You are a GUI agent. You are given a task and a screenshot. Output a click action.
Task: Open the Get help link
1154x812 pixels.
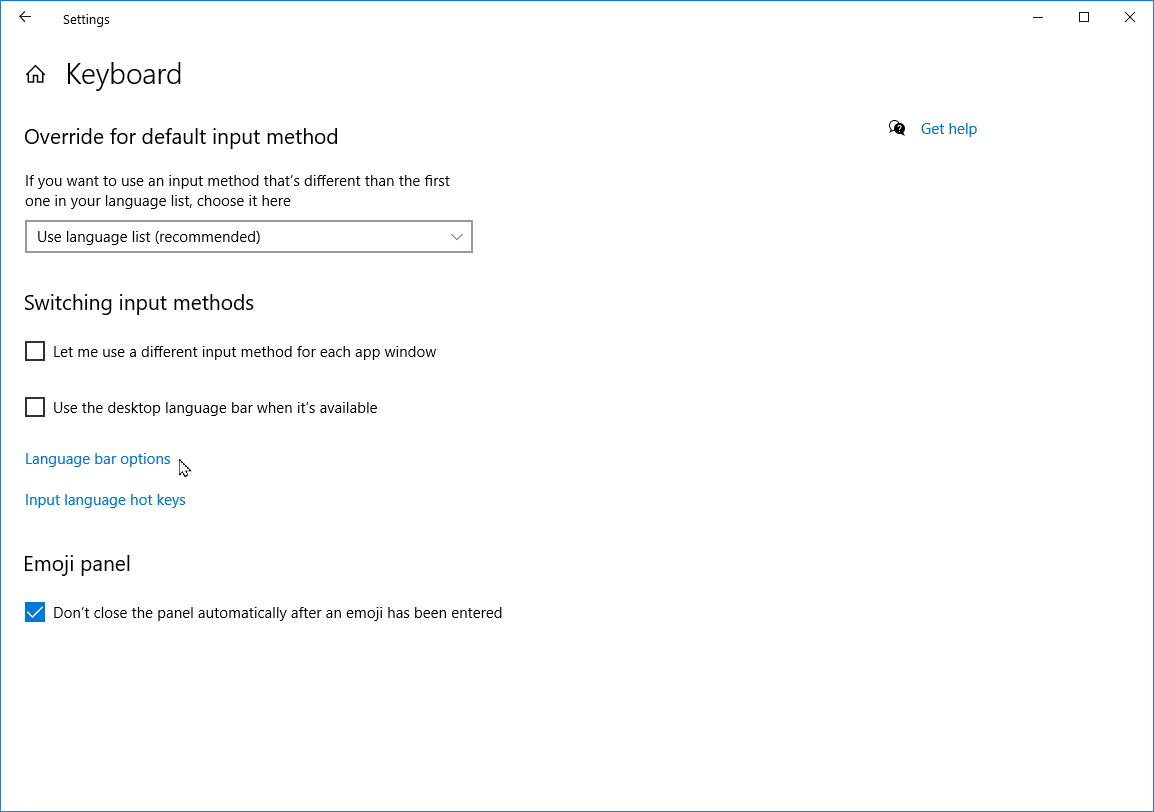pos(948,128)
